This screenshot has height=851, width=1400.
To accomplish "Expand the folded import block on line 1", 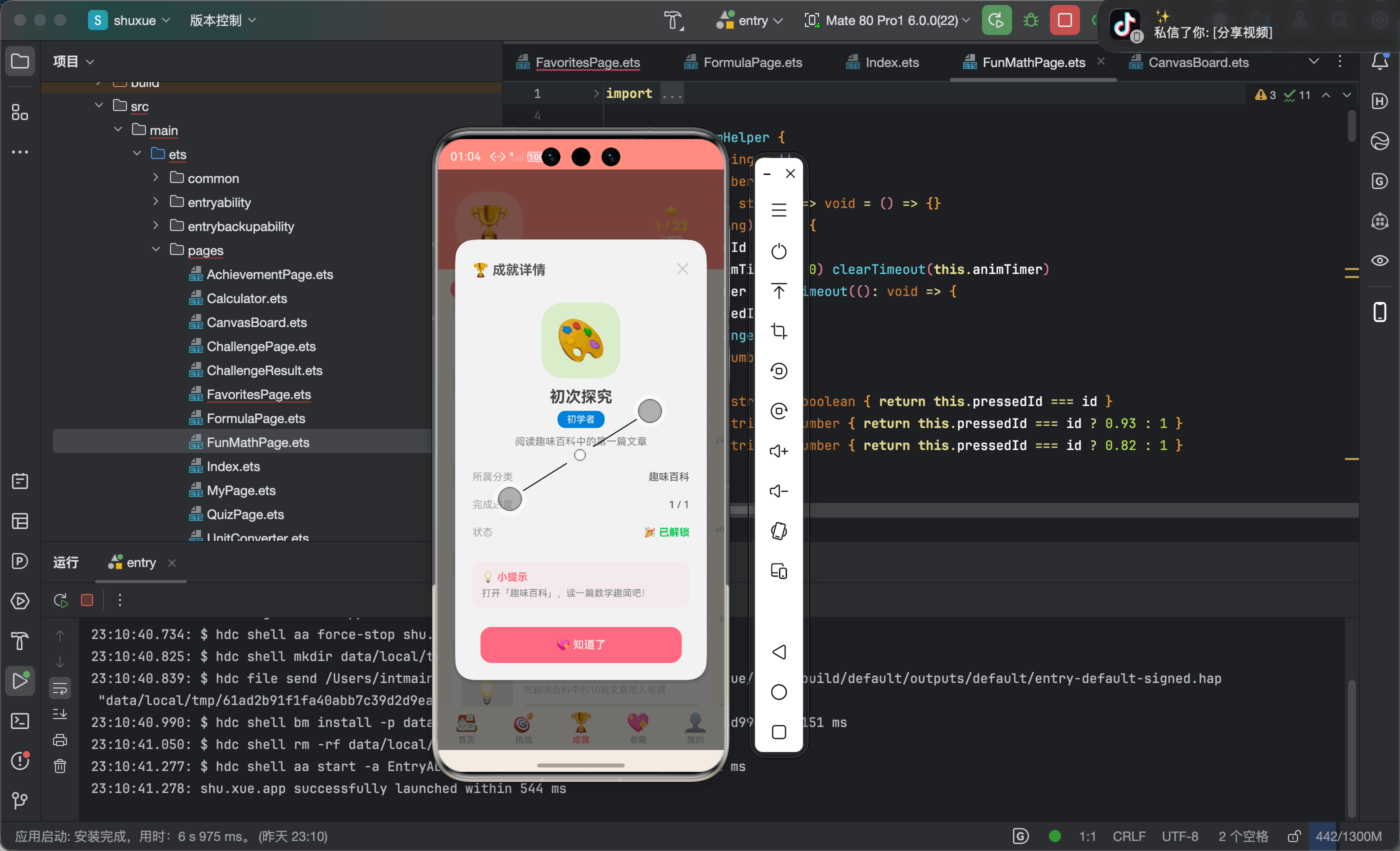I will (x=596, y=93).
